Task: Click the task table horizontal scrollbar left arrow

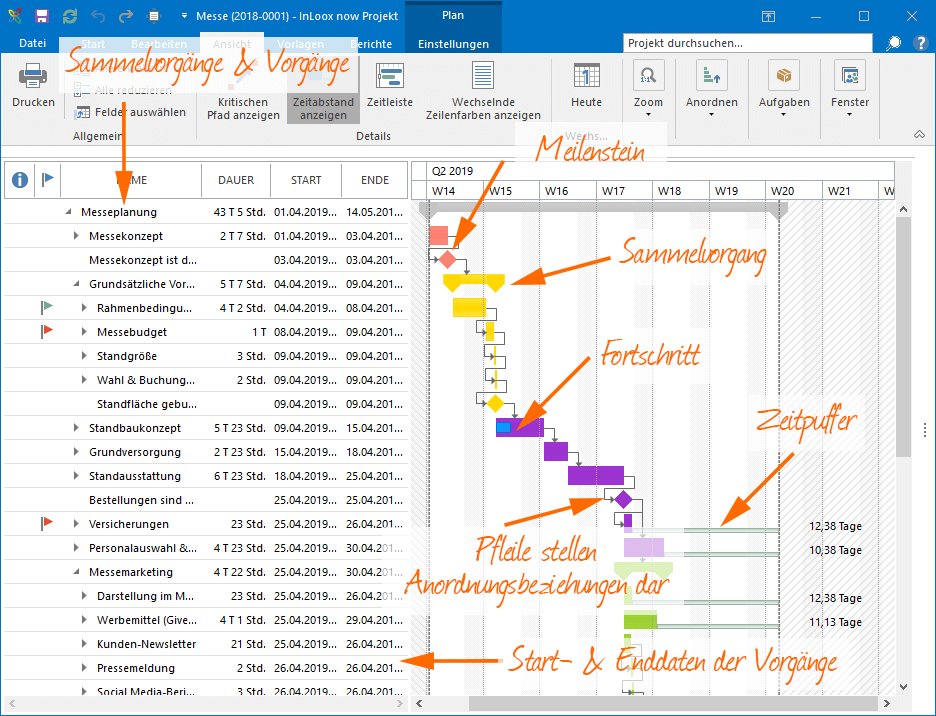Action: pos(12,703)
